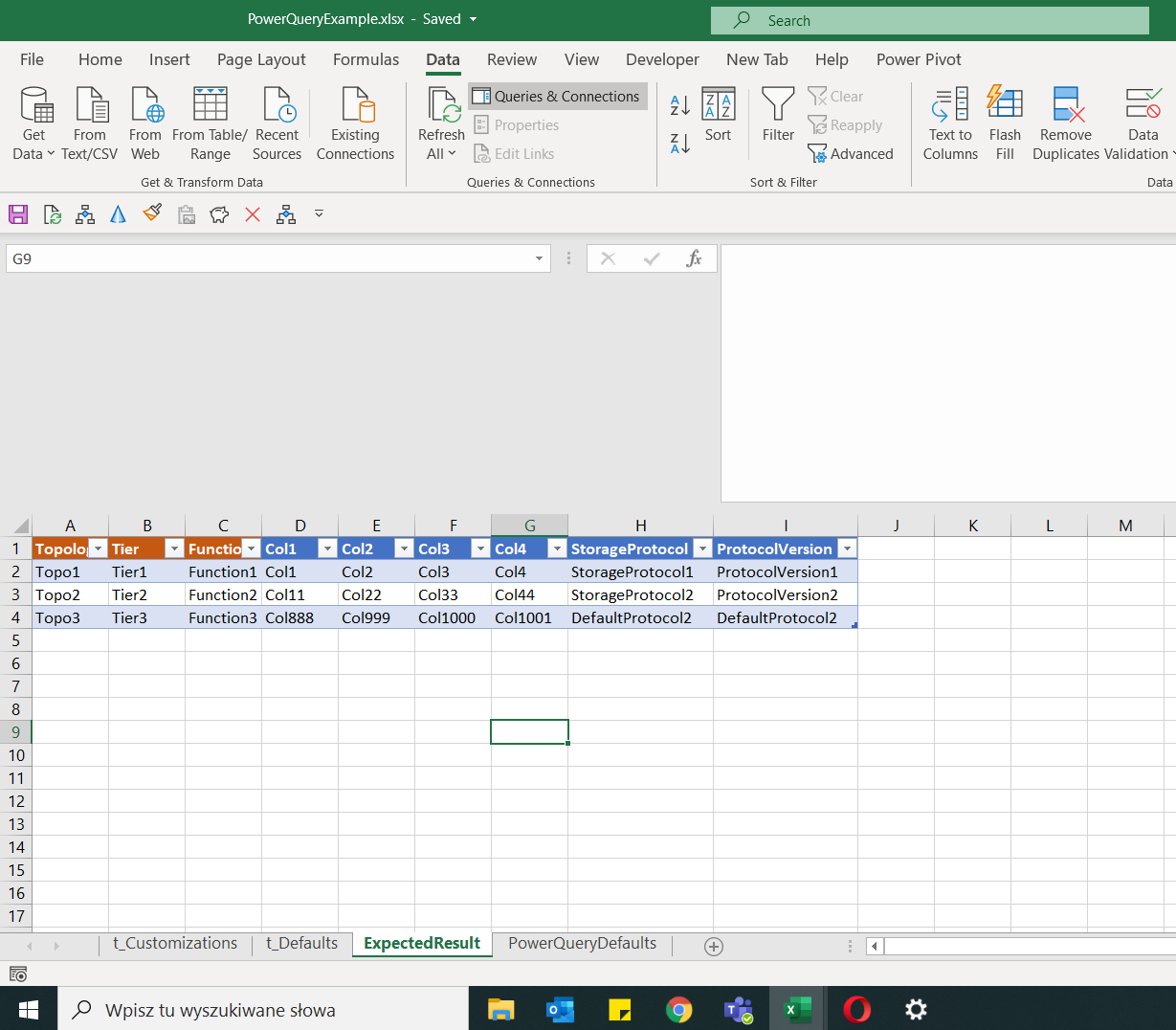Select the PowerQueryDefaults sheet tab
1176x1030 pixels.
pos(582,944)
